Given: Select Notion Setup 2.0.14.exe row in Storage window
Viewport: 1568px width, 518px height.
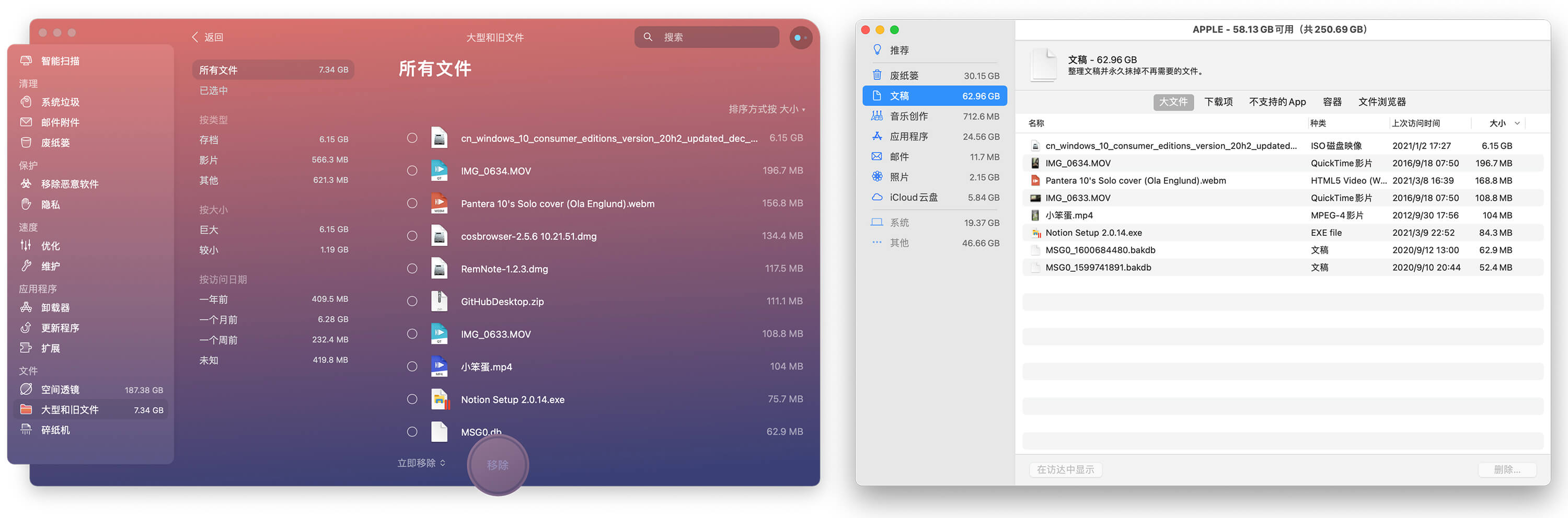Looking at the screenshot, I should coord(1283,233).
